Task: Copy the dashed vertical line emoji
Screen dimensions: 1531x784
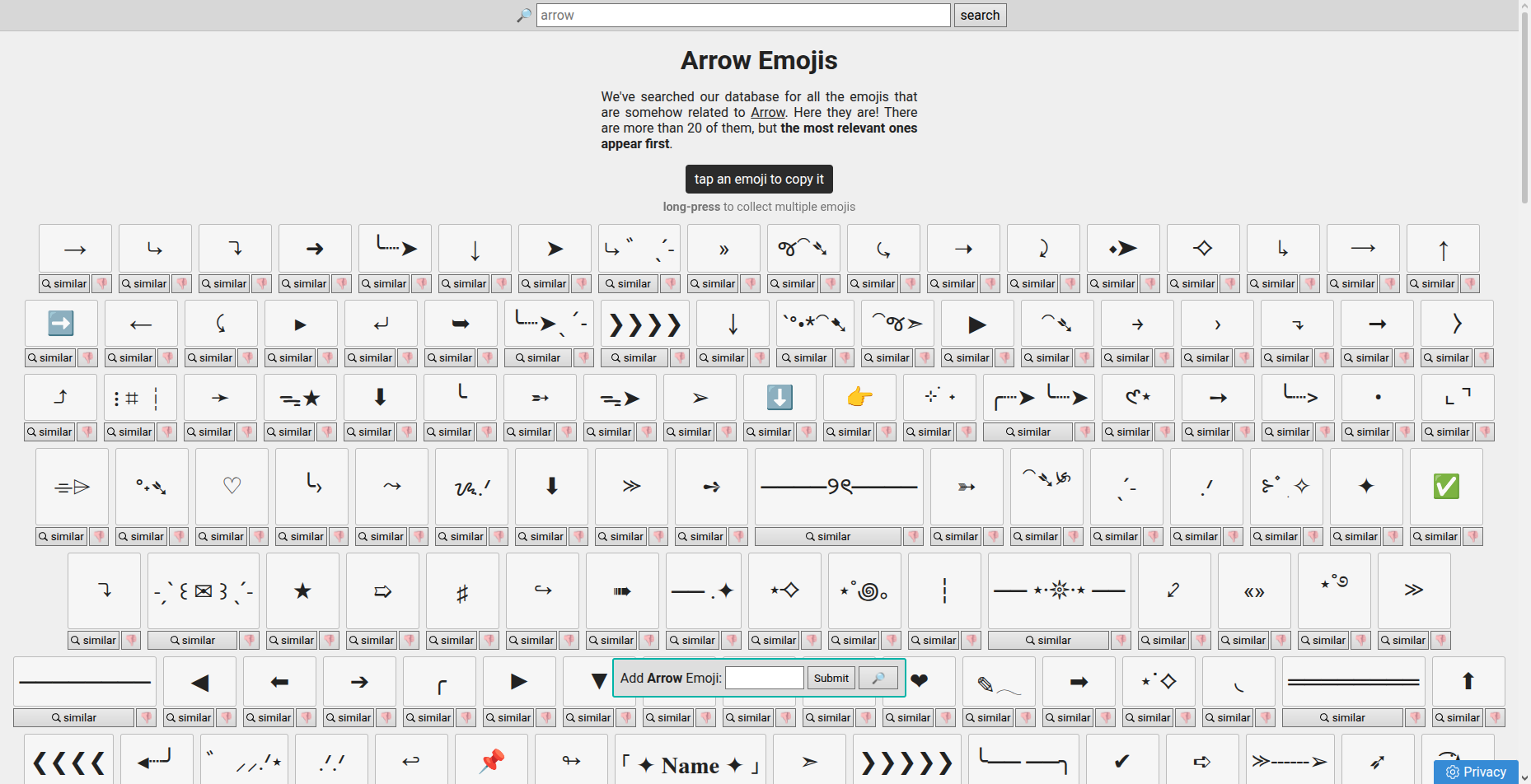Action: [x=944, y=590]
